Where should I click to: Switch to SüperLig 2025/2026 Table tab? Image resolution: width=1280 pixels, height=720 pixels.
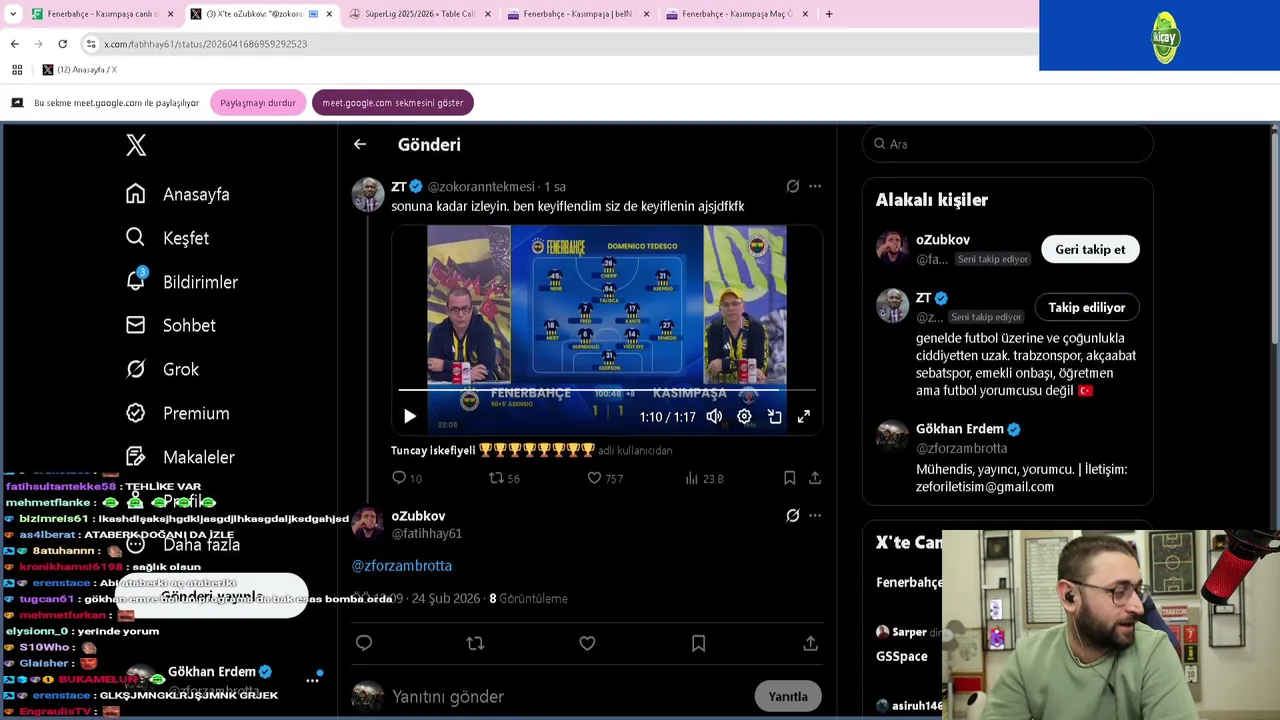coord(420,14)
